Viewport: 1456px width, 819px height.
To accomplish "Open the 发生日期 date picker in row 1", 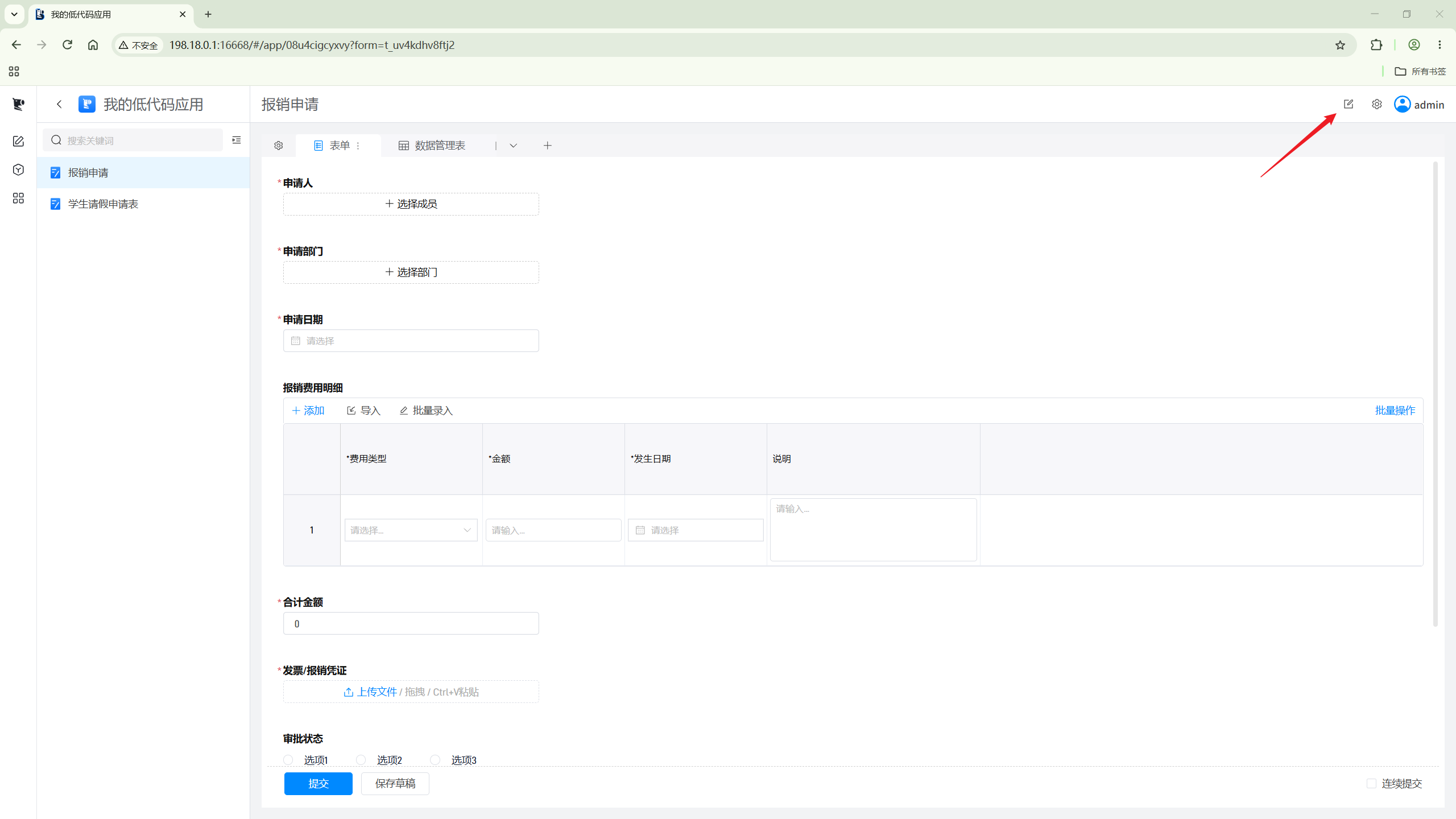I will (x=696, y=530).
